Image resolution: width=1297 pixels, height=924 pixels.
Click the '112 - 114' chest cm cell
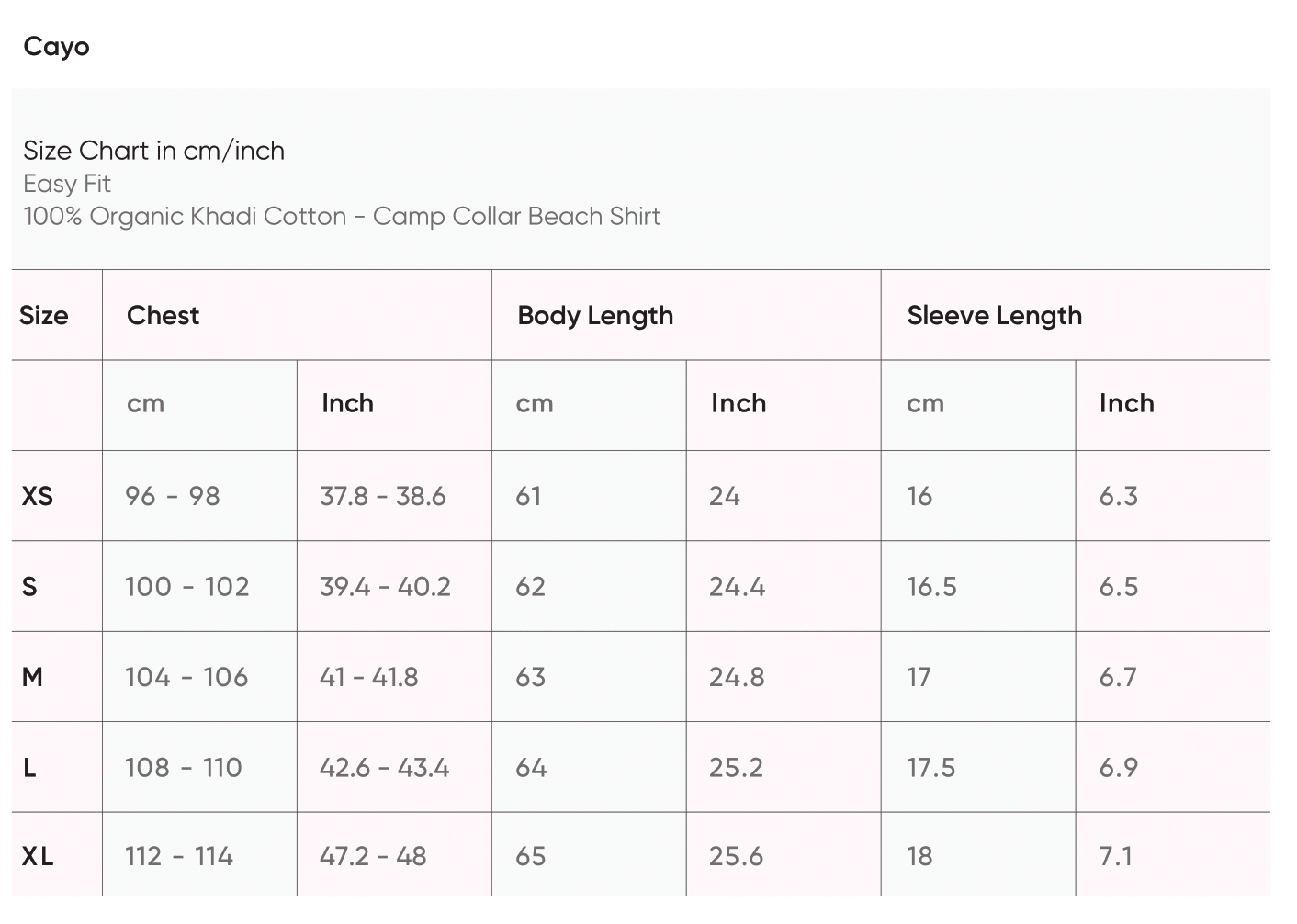coord(179,857)
